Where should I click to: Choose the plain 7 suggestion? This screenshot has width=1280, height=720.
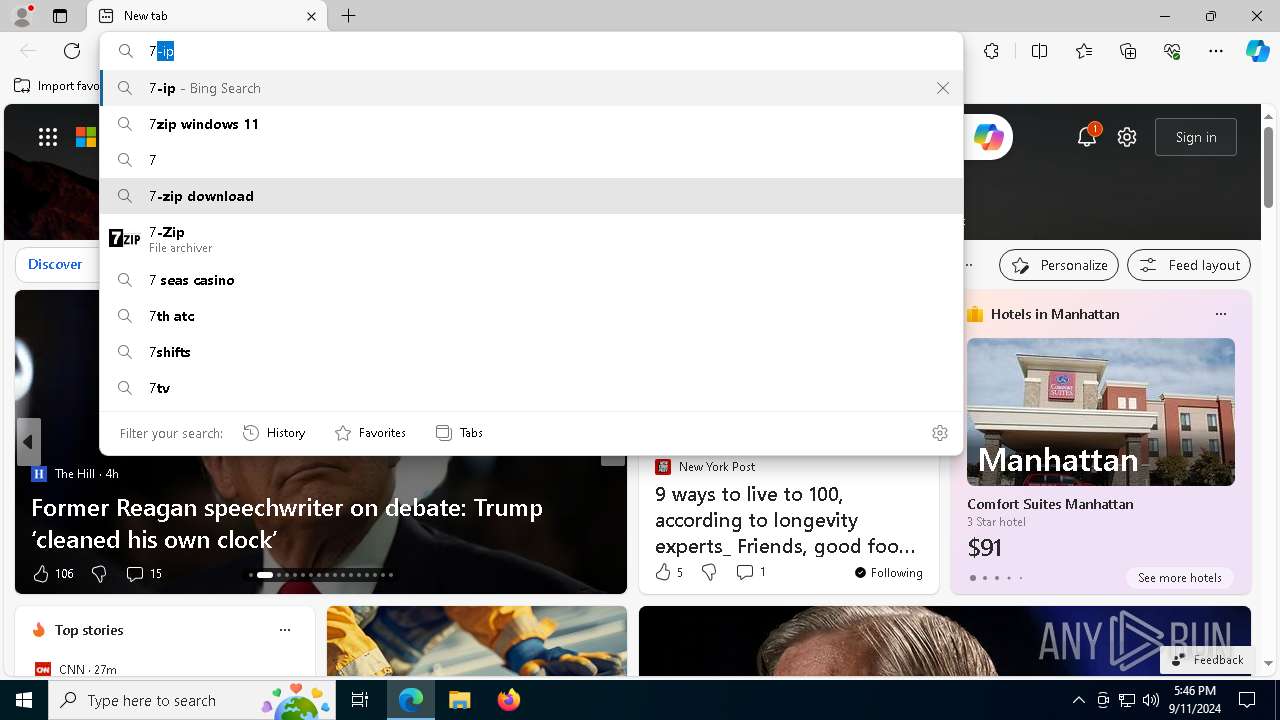(x=531, y=160)
